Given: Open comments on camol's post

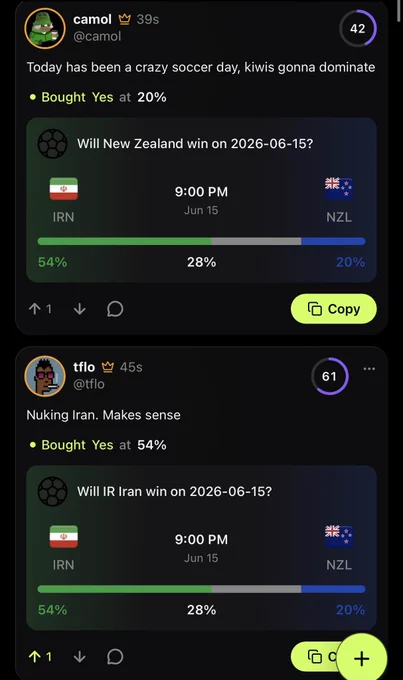Looking at the screenshot, I should click(x=115, y=309).
